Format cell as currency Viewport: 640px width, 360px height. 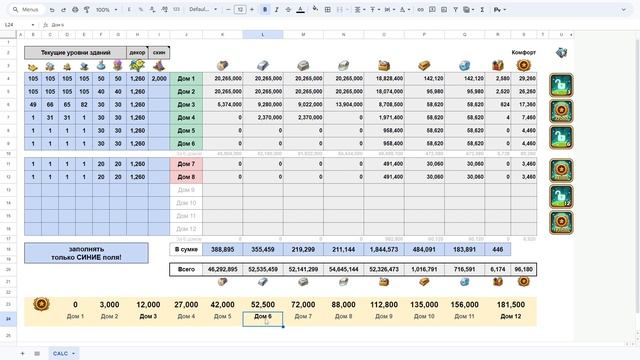pos(129,10)
